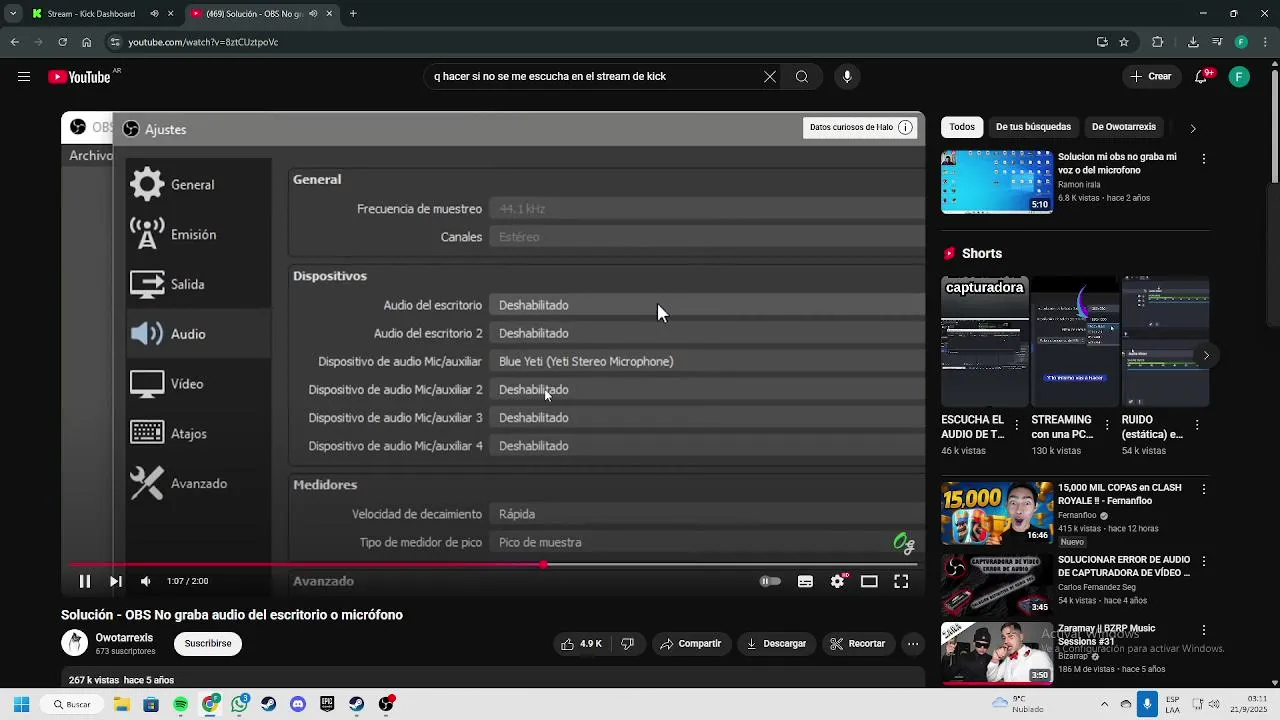Click the browser home button
This screenshot has height=720, width=1280.
pos(87,42)
